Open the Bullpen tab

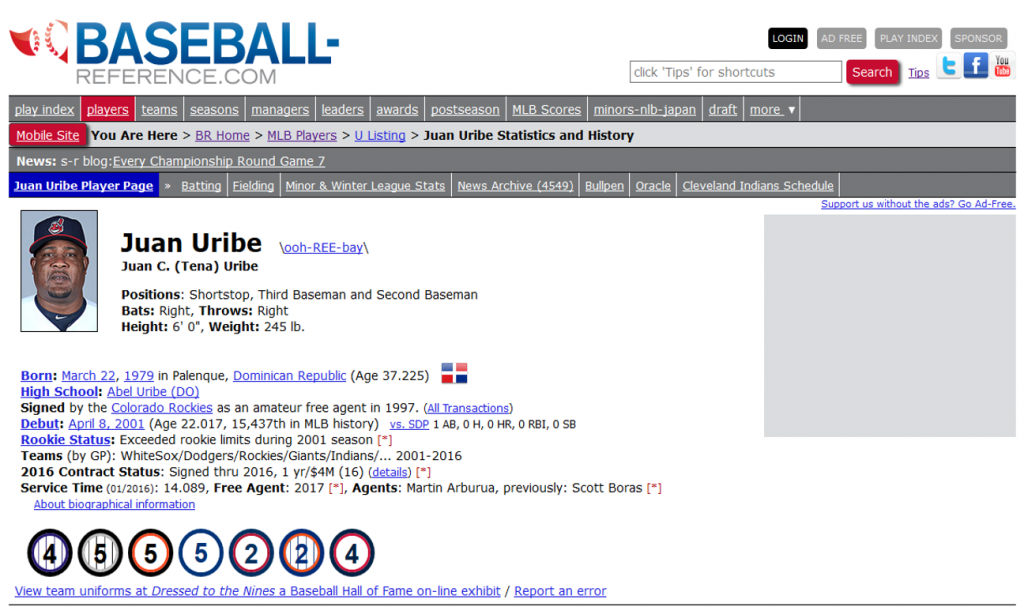[604, 186]
